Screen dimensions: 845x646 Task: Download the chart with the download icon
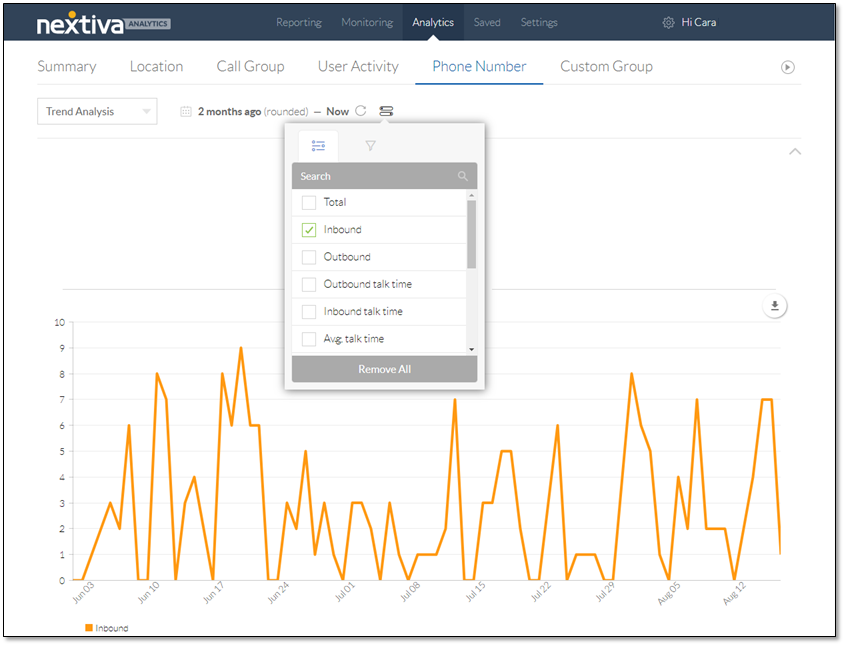coord(775,306)
